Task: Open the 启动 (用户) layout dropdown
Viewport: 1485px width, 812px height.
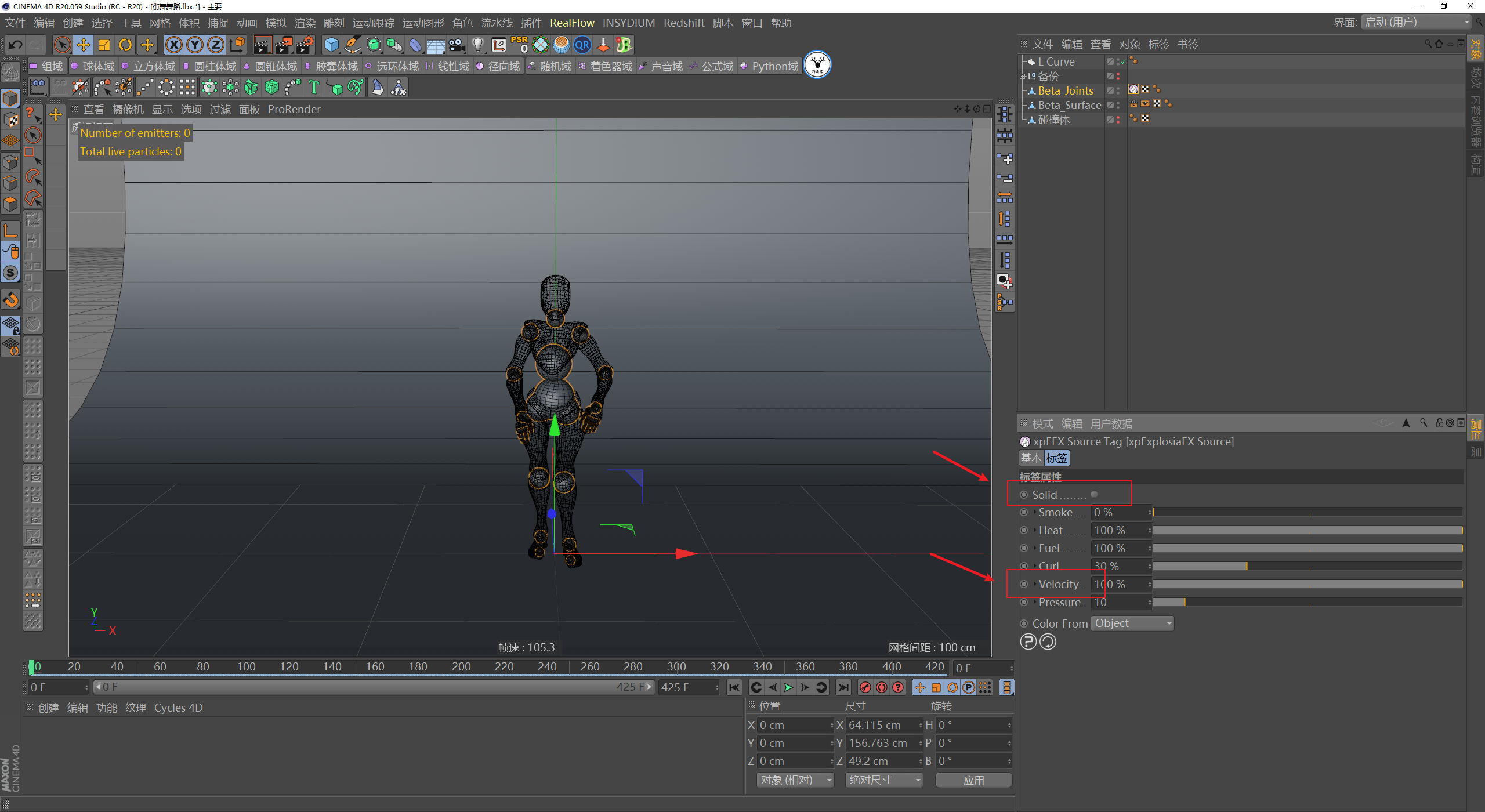Action: click(x=1416, y=23)
